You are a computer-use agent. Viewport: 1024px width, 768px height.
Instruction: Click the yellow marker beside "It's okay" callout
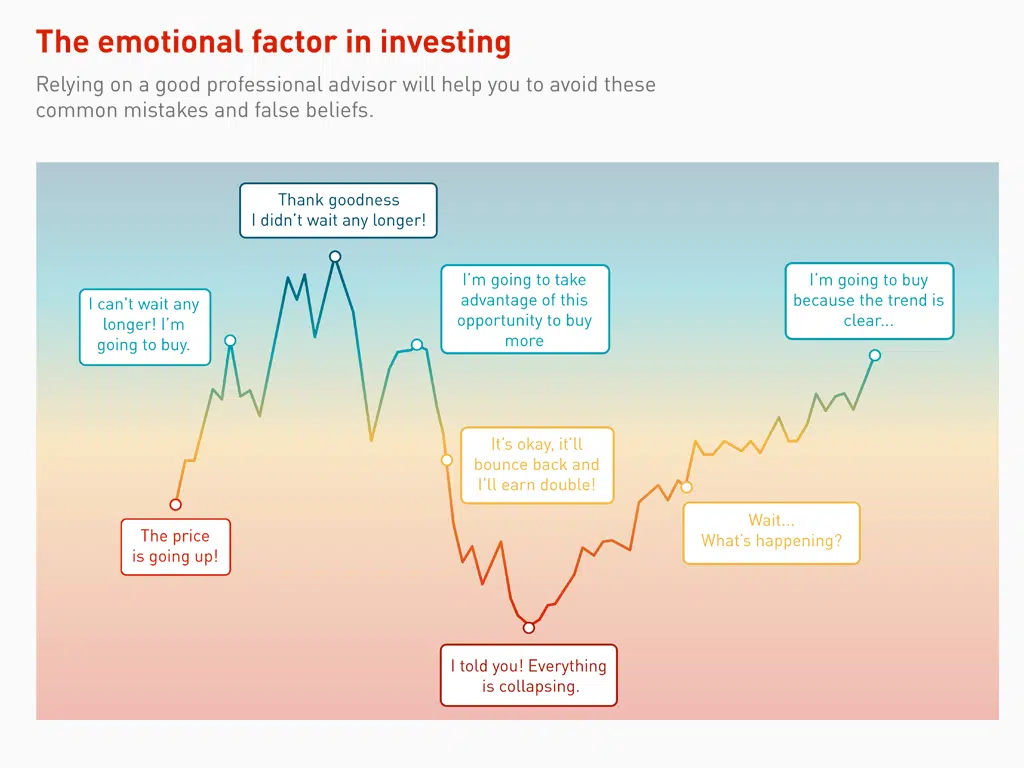[x=447, y=460]
